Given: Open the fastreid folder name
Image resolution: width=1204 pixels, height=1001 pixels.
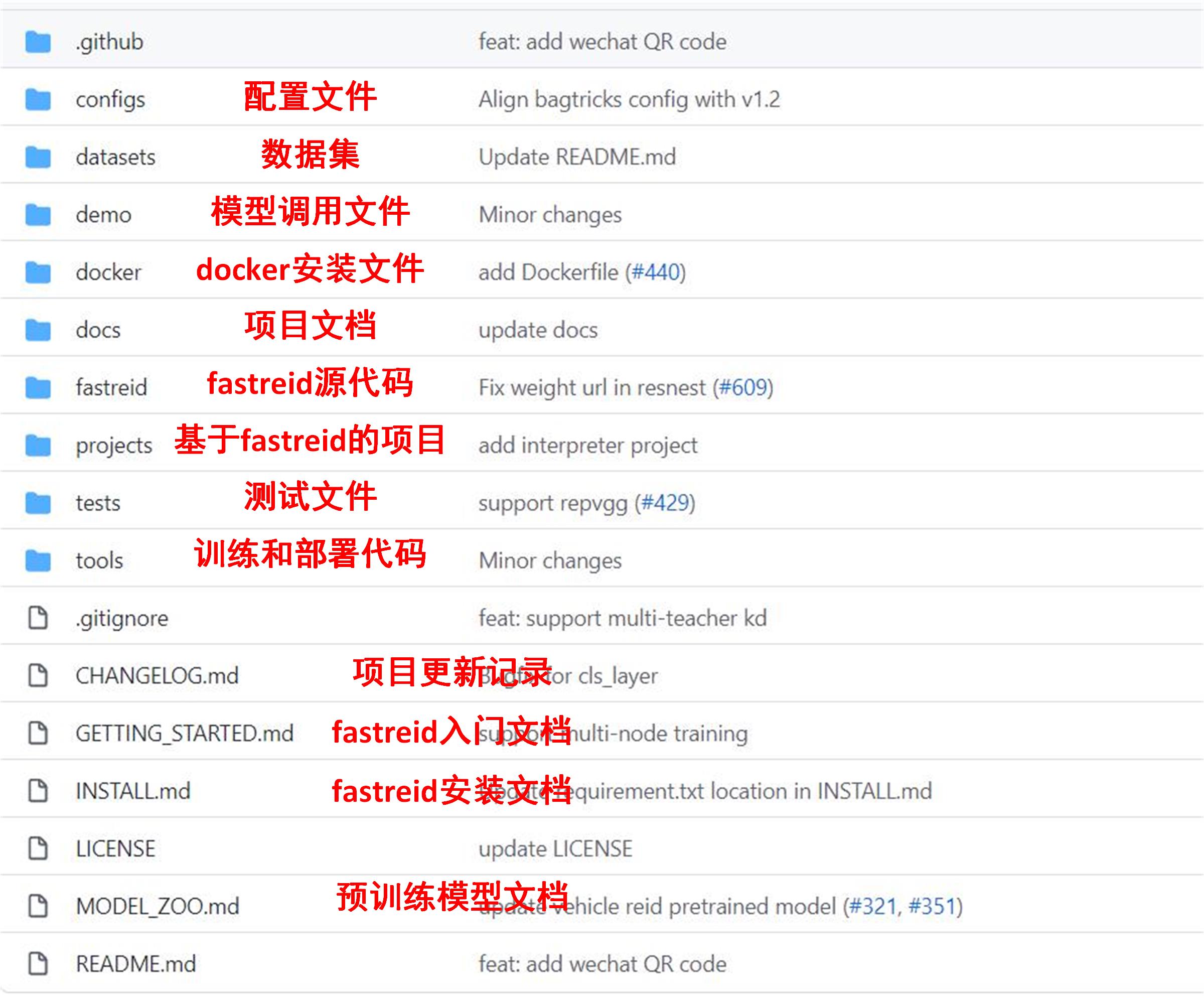Looking at the screenshot, I should click(x=111, y=387).
